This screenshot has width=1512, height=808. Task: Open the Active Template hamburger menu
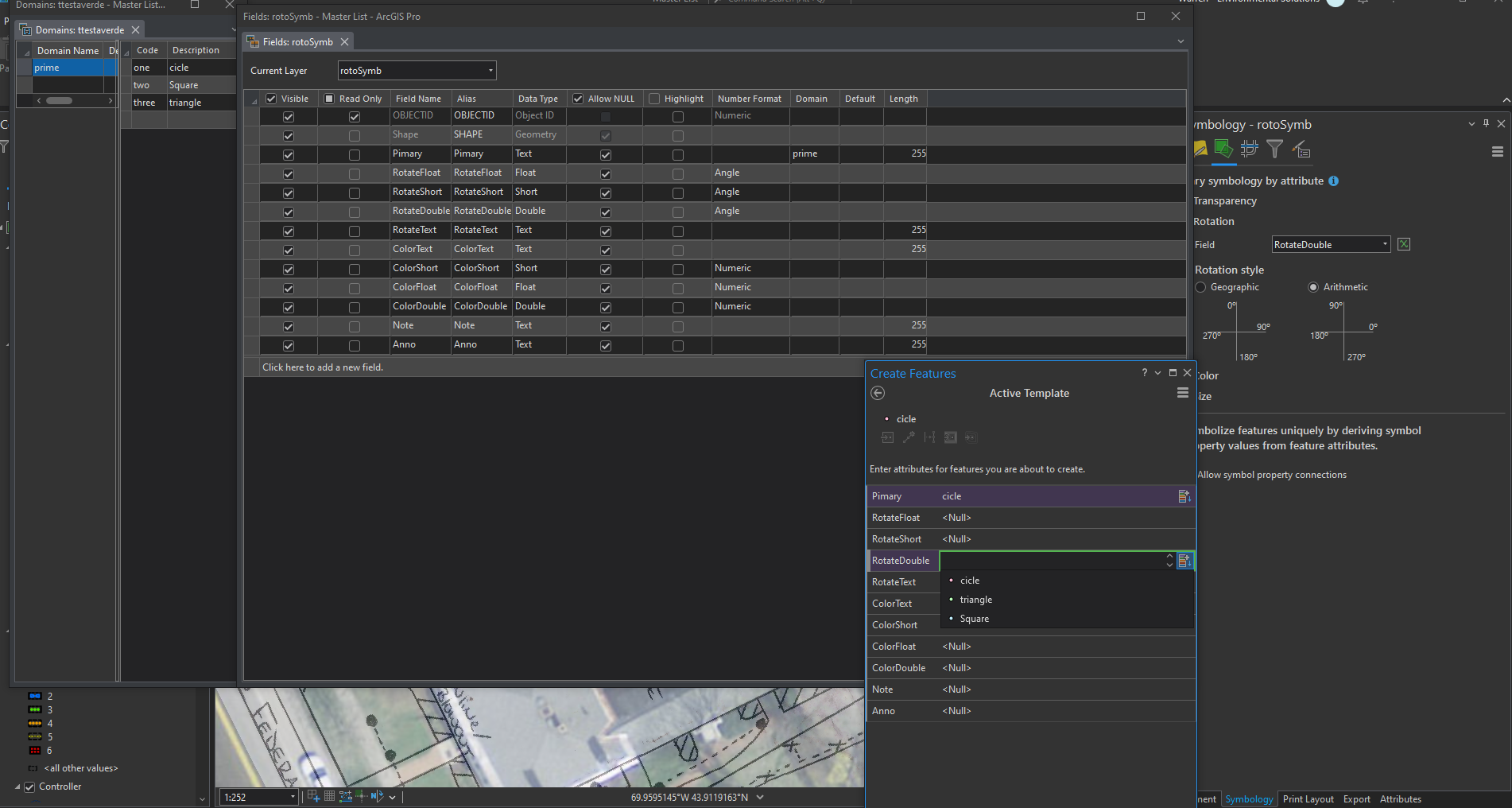[1182, 393]
